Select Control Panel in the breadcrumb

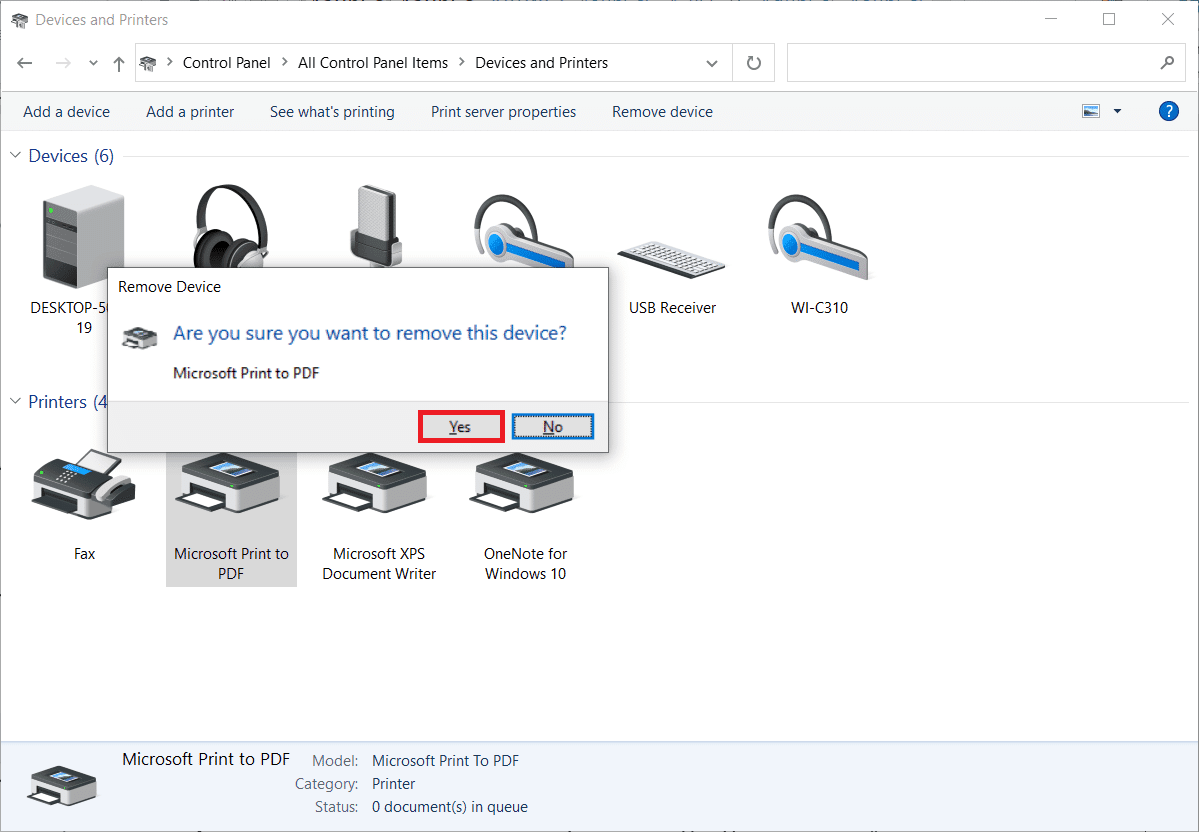pos(227,62)
